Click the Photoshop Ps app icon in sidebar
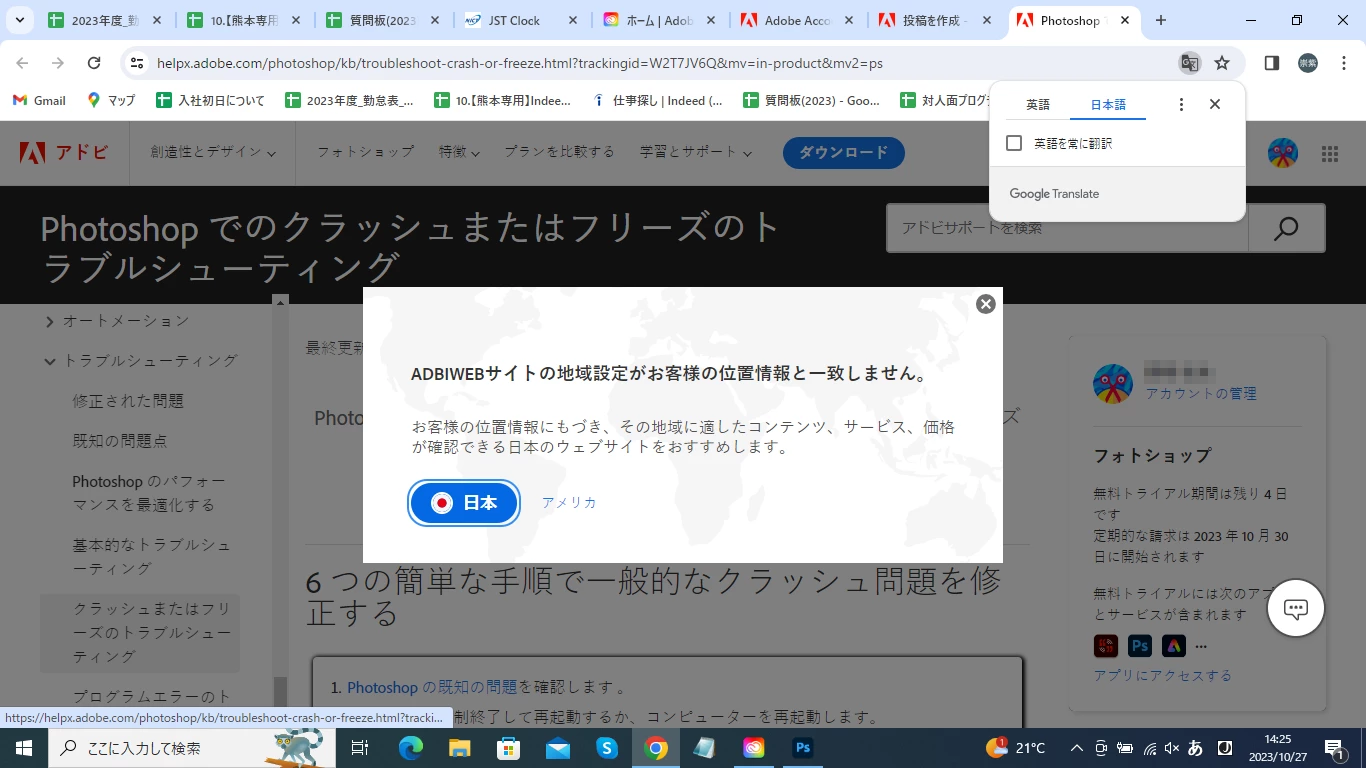1366x768 pixels. pyautogui.click(x=1139, y=645)
